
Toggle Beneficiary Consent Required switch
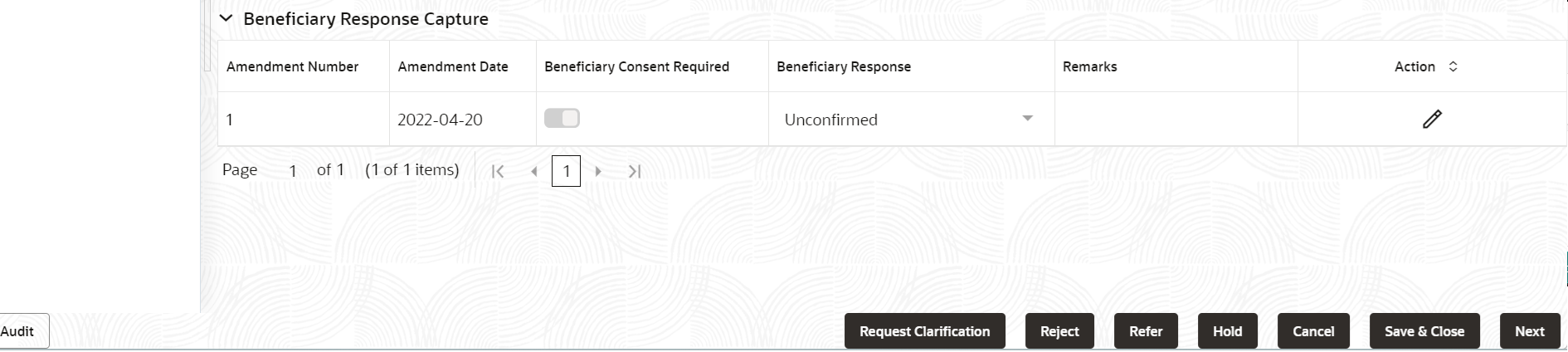click(x=562, y=118)
